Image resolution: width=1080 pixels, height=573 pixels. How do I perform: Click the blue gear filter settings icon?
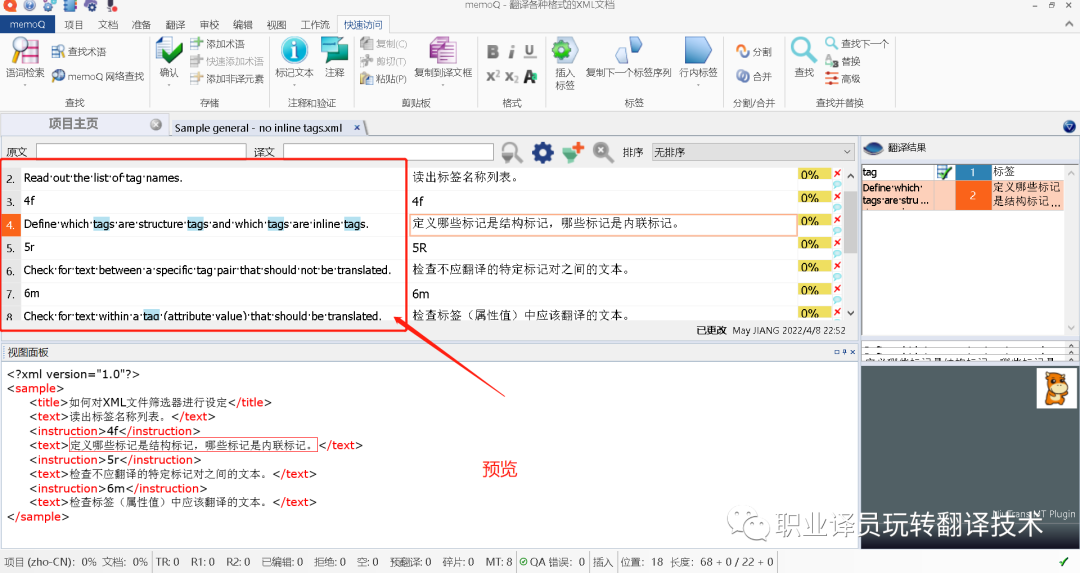click(x=542, y=152)
